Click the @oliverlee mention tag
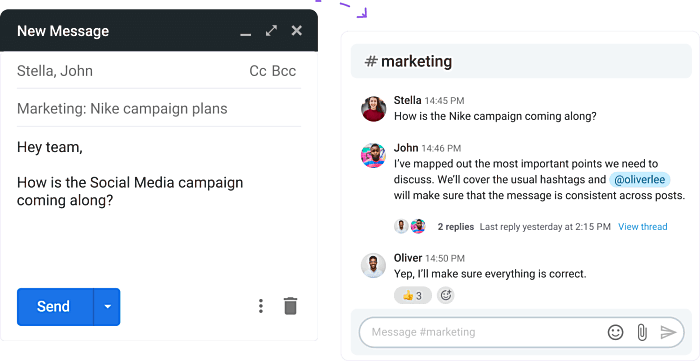 pyautogui.click(x=640, y=180)
